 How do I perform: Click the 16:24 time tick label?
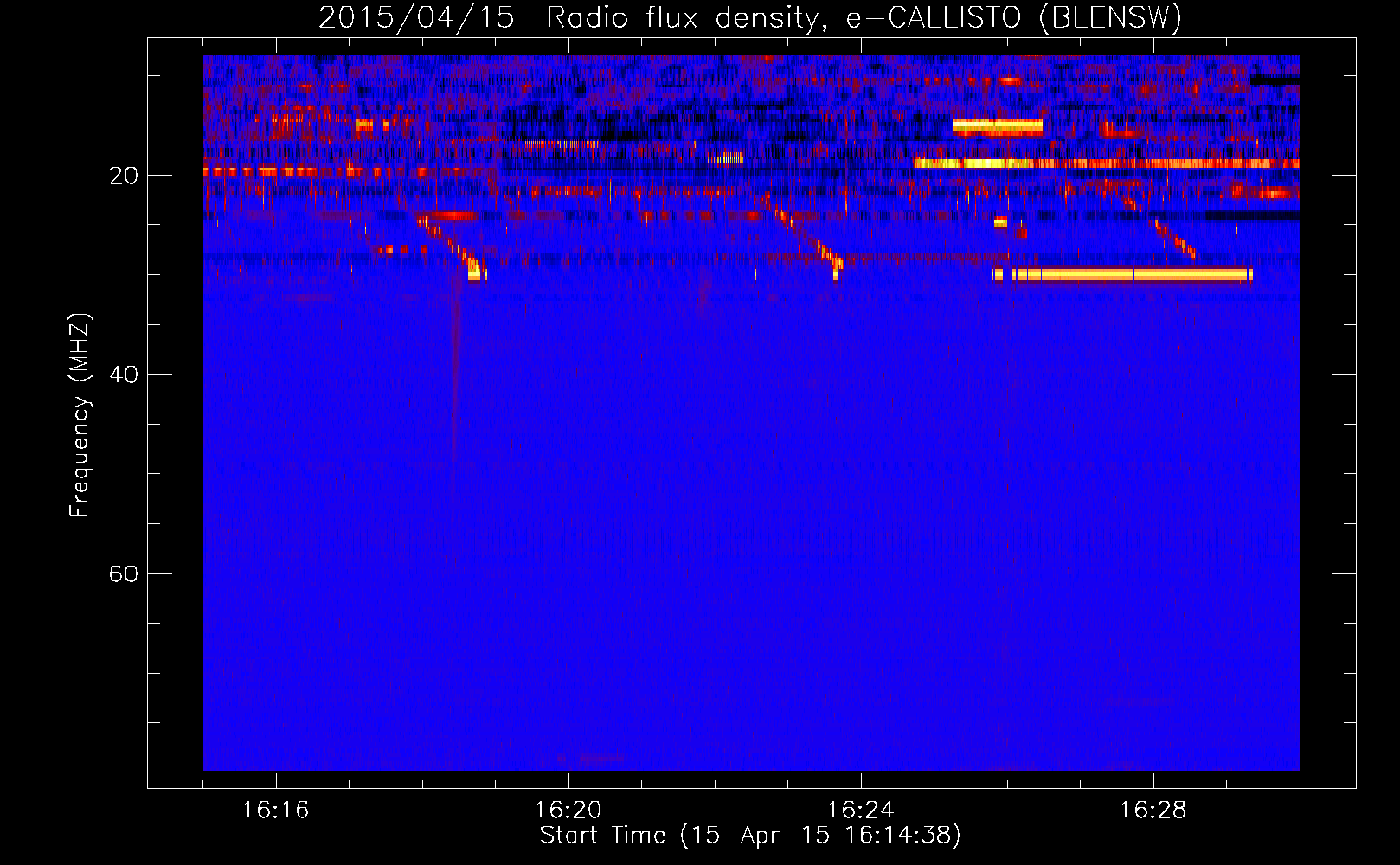click(x=860, y=811)
